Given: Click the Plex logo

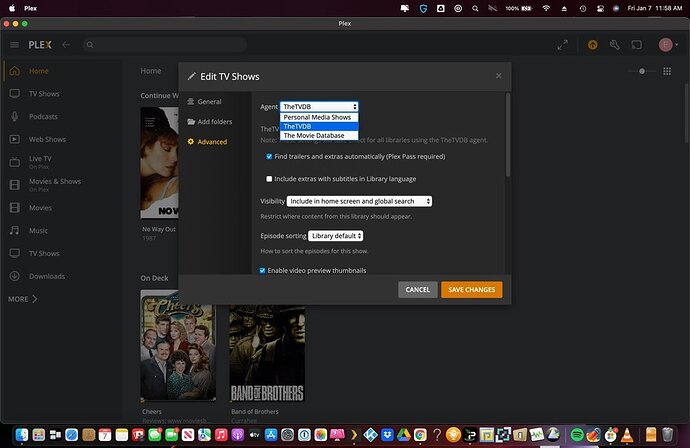Looking at the screenshot, I should pos(40,45).
